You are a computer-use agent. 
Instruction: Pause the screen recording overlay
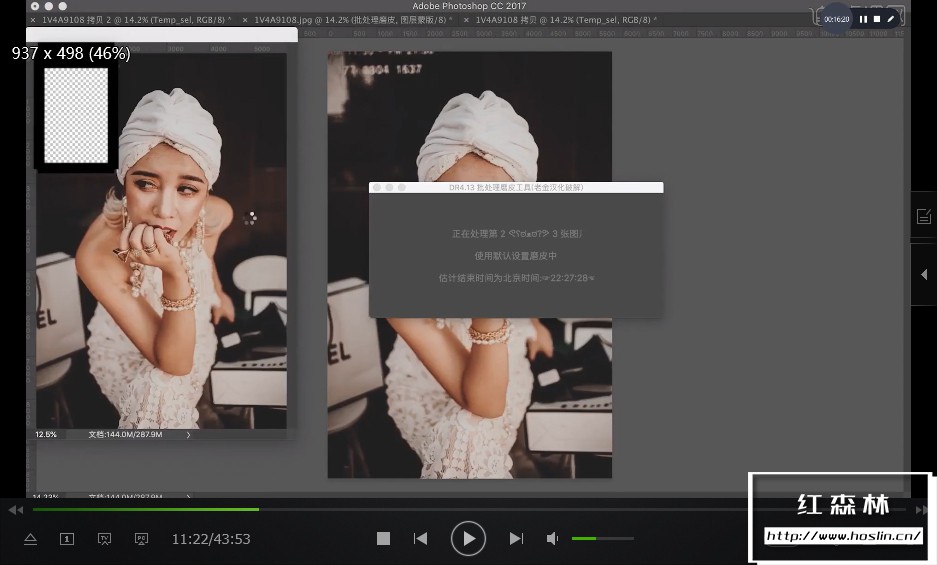[863, 19]
